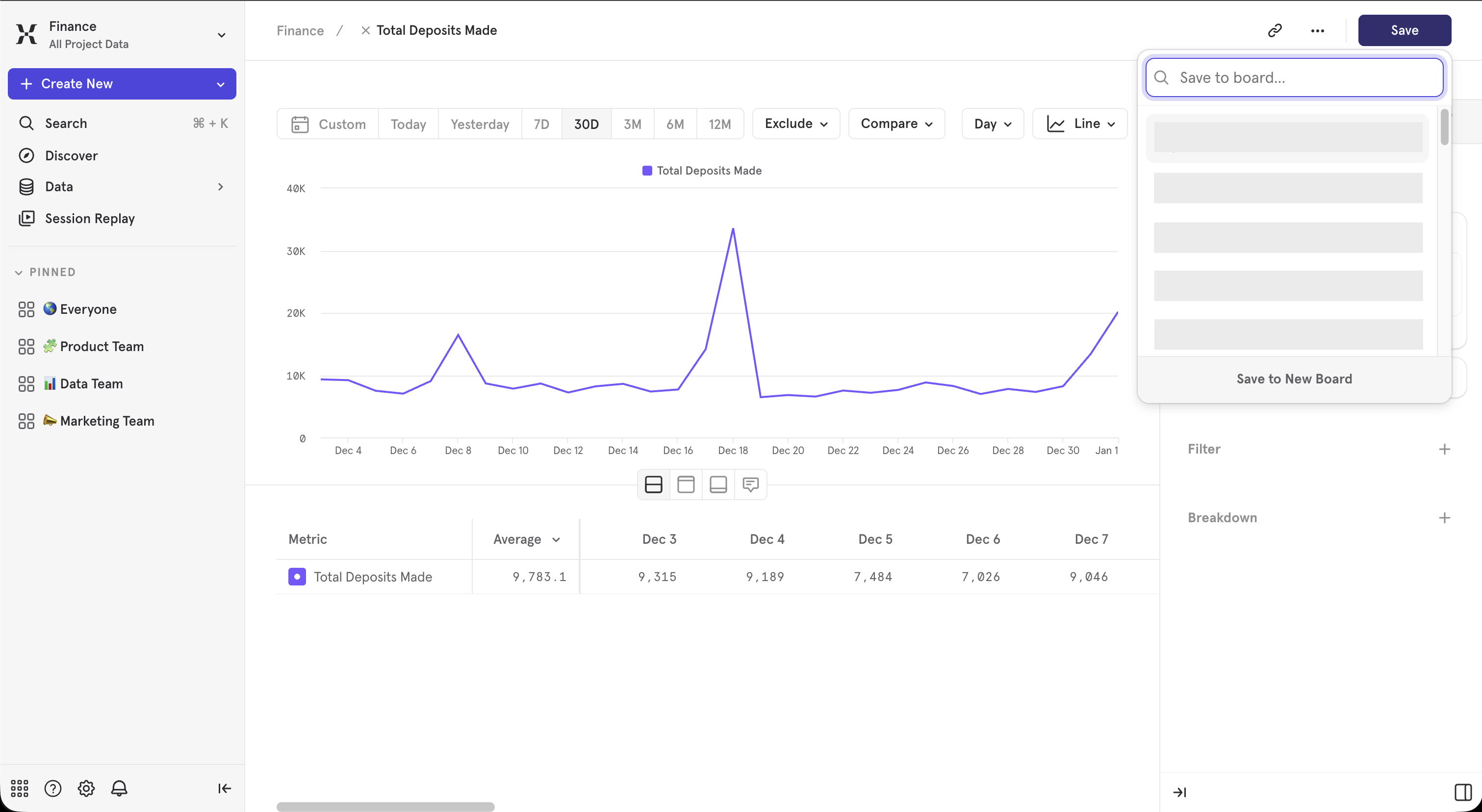The image size is (1482, 812).
Task: Click the average value 9,783.1
Action: [539, 576]
